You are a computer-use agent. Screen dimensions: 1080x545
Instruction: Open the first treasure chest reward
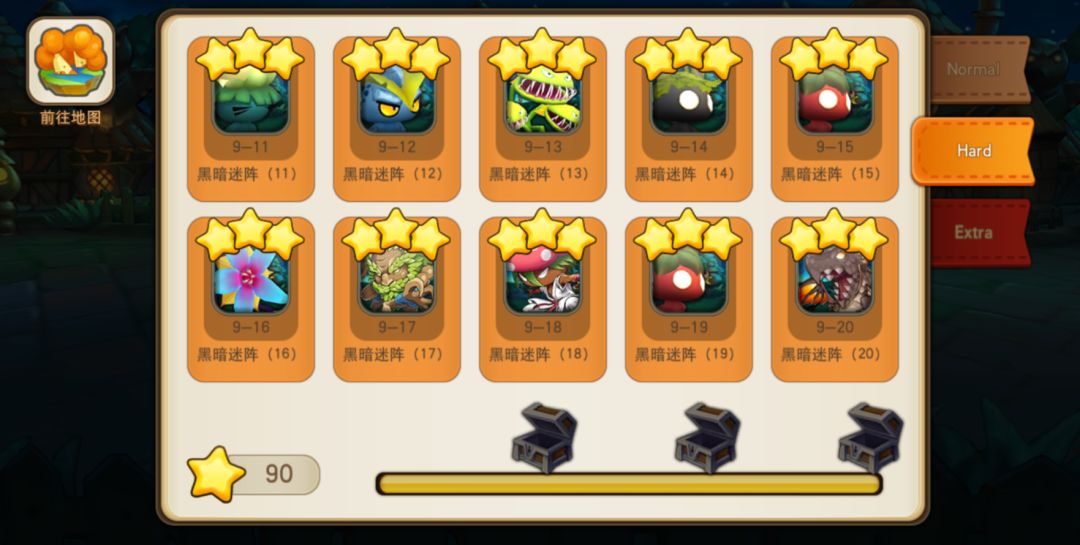(x=544, y=438)
